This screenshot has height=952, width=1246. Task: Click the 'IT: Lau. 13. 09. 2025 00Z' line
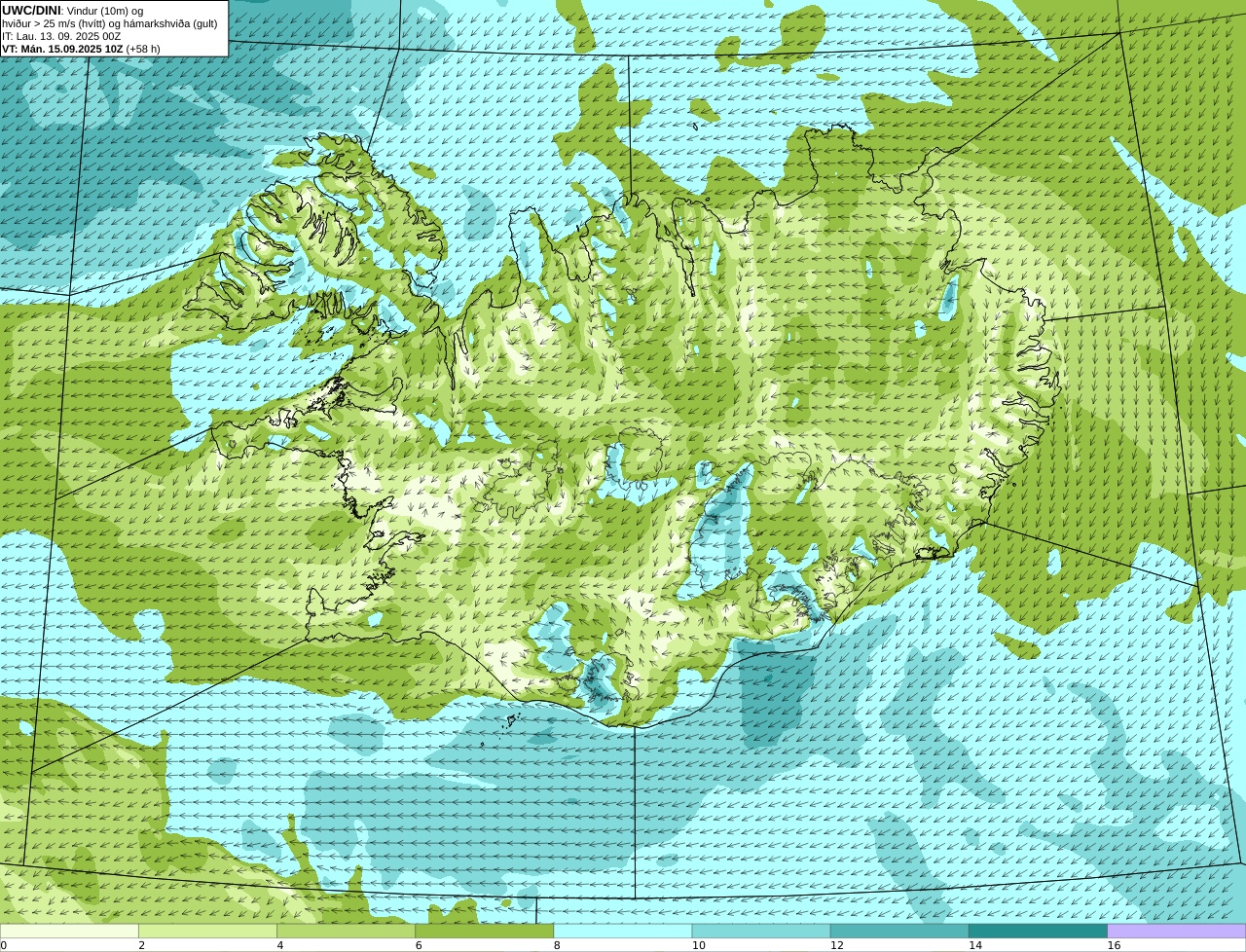(x=61, y=36)
